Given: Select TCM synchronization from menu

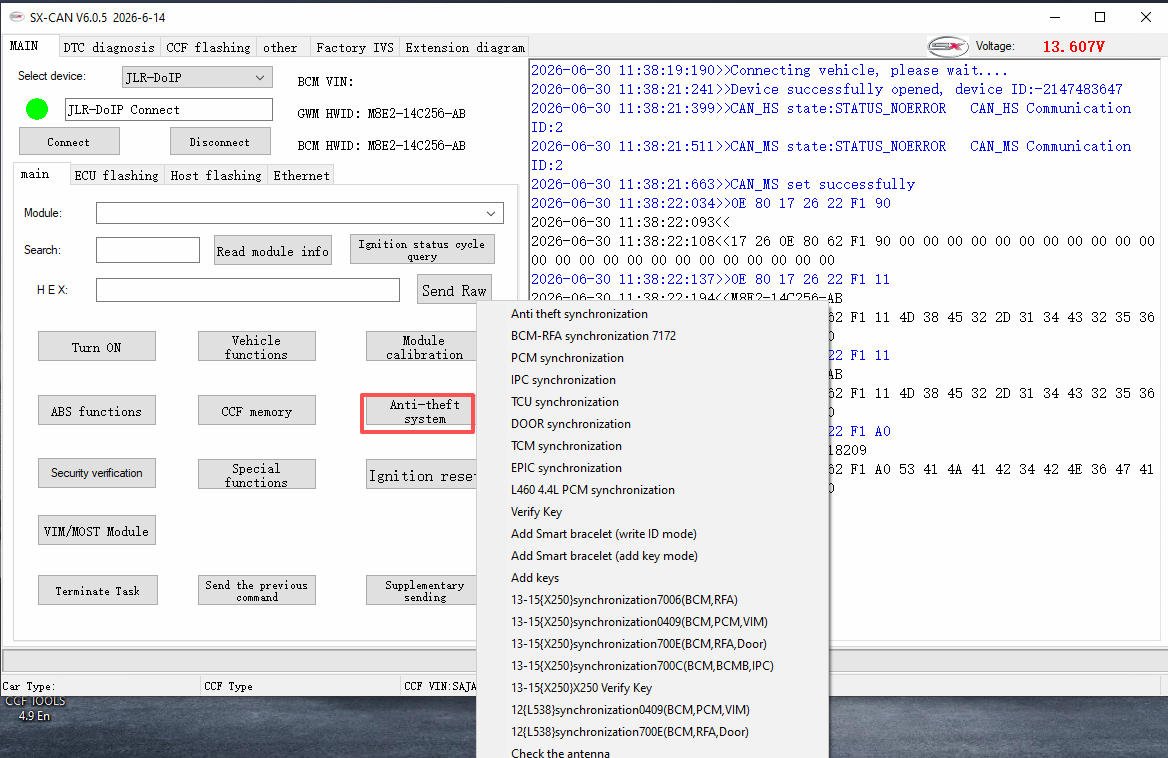Looking at the screenshot, I should (653, 446).
